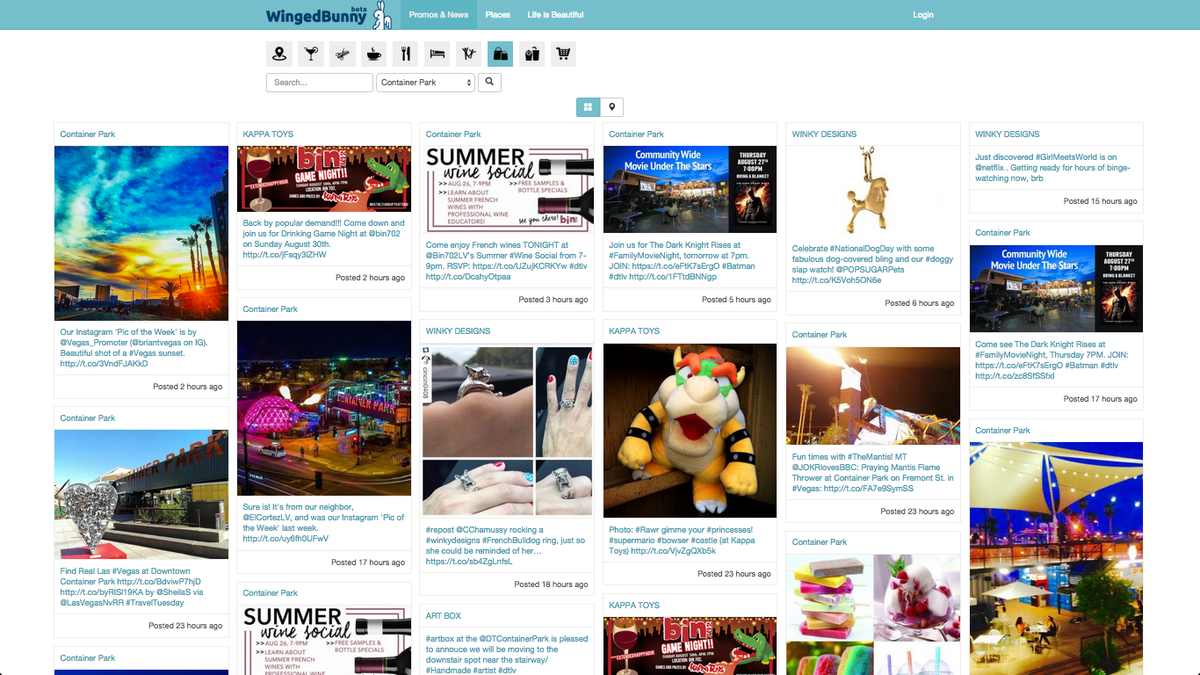
Task: Select the coffee cup category icon
Action: [x=374, y=54]
